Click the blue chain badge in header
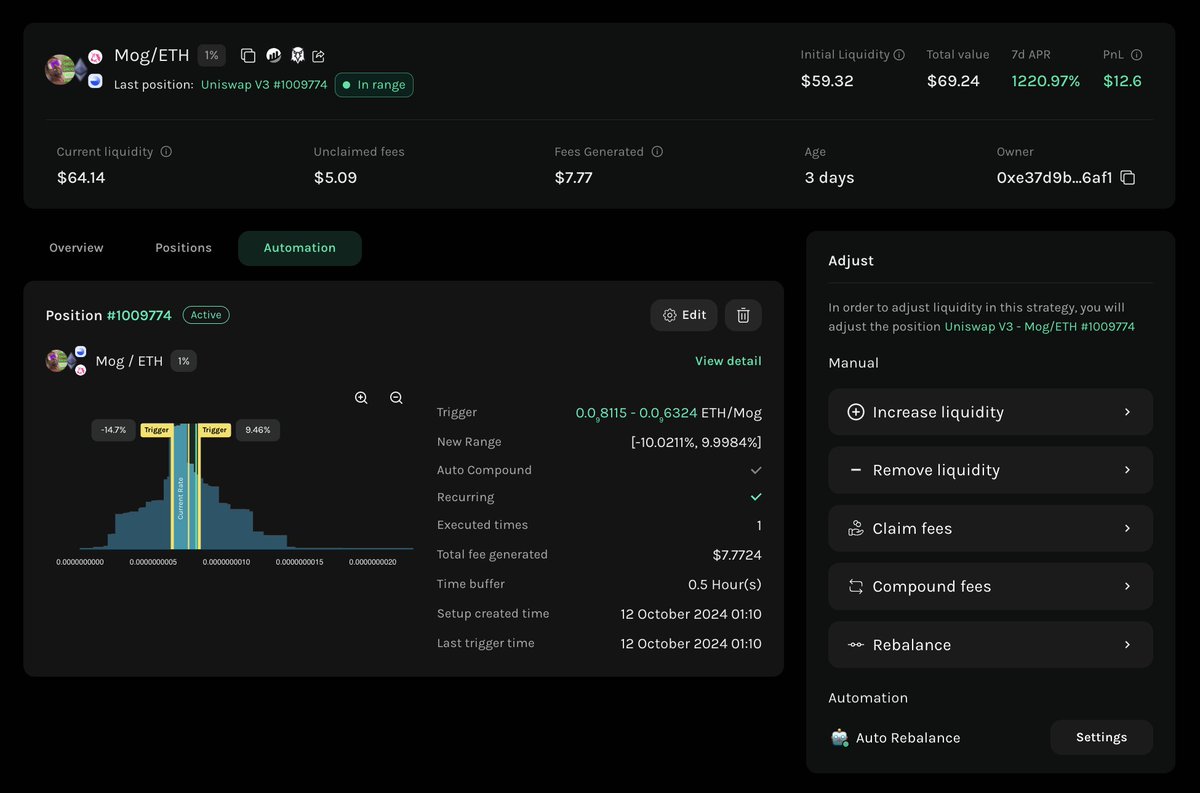The height and width of the screenshot is (793, 1200). point(95,81)
